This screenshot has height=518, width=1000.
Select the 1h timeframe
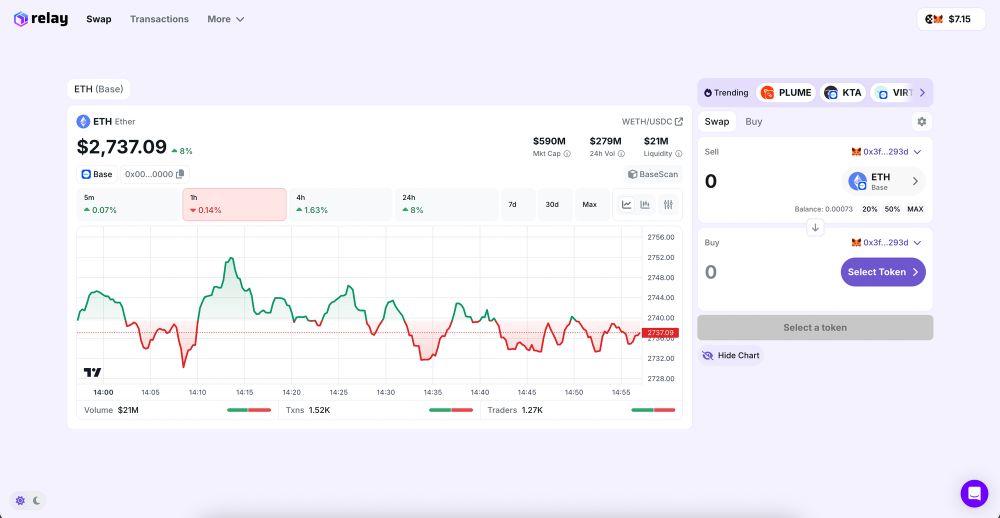(x=234, y=204)
